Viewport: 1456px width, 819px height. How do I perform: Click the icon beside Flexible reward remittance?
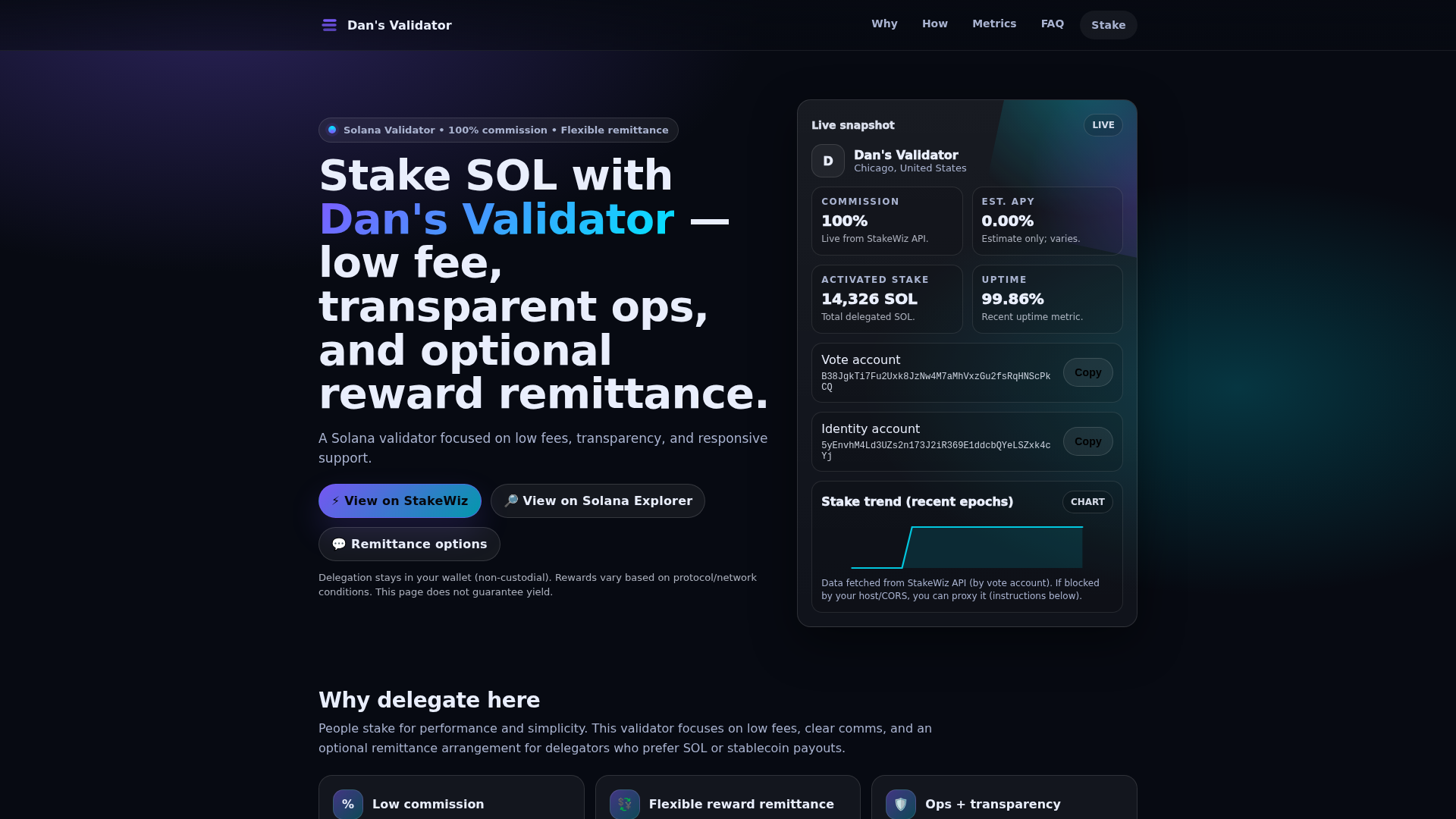(x=625, y=804)
